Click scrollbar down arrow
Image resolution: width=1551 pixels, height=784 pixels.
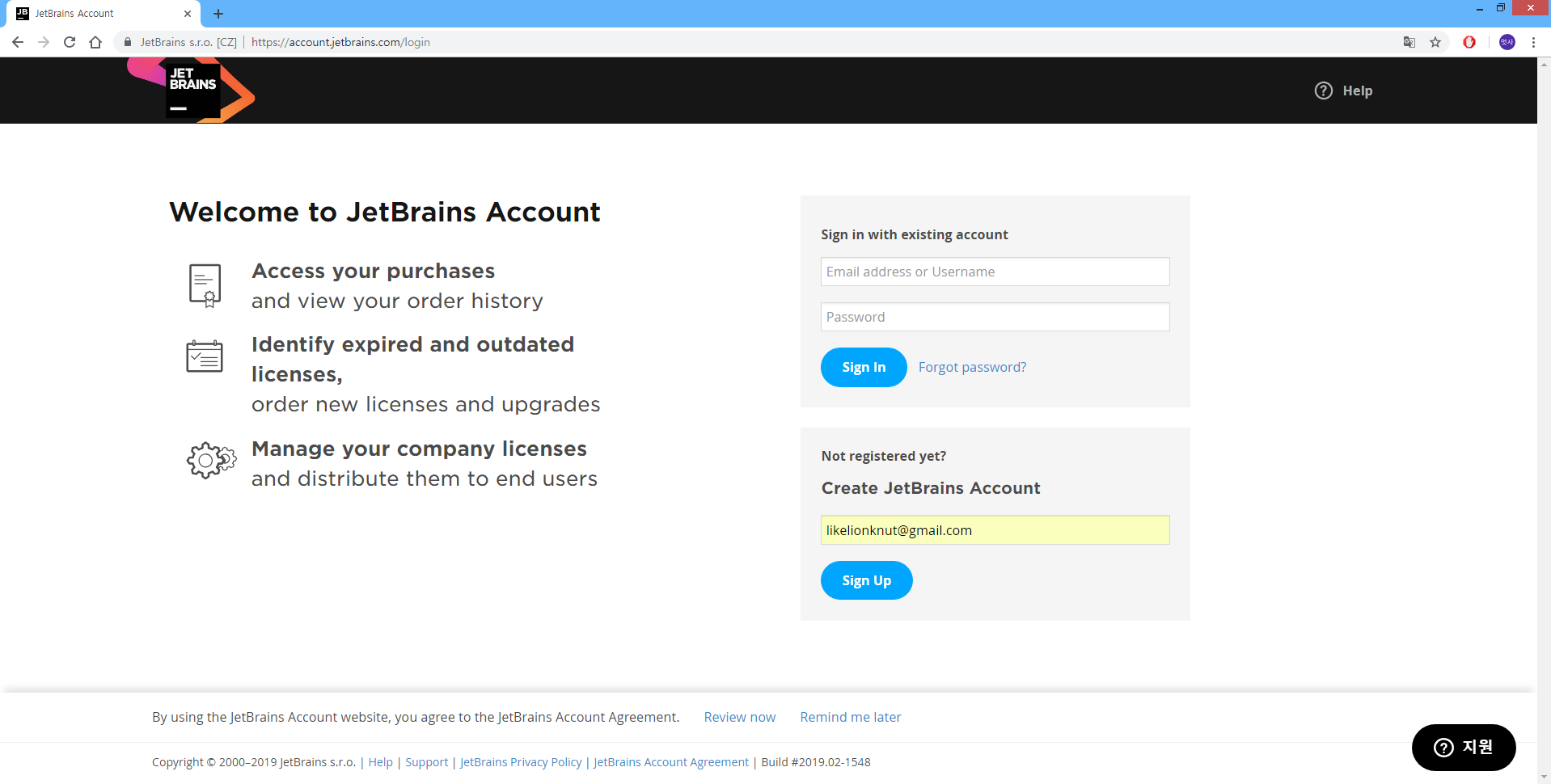click(x=1545, y=777)
